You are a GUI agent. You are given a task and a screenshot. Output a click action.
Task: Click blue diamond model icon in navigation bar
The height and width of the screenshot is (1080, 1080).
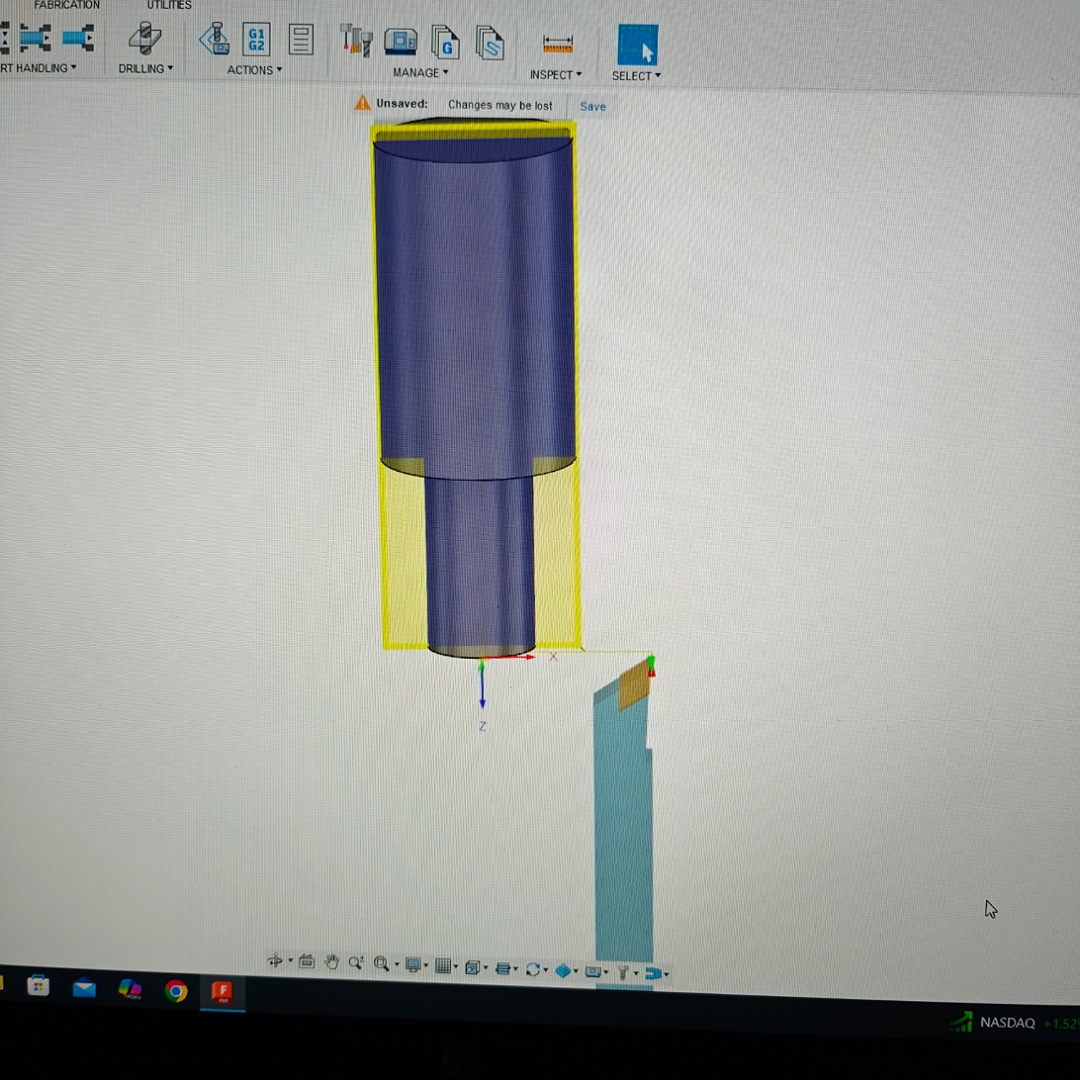click(x=563, y=970)
